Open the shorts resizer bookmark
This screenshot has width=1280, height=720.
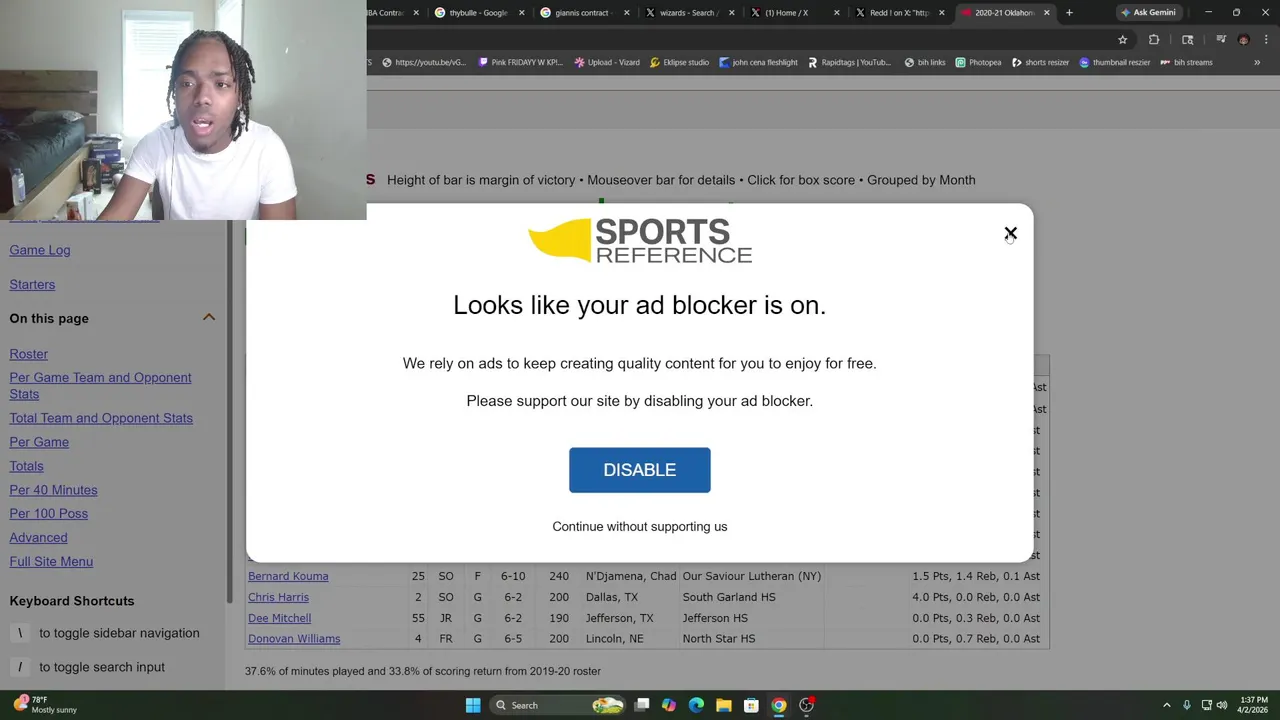tap(1040, 62)
